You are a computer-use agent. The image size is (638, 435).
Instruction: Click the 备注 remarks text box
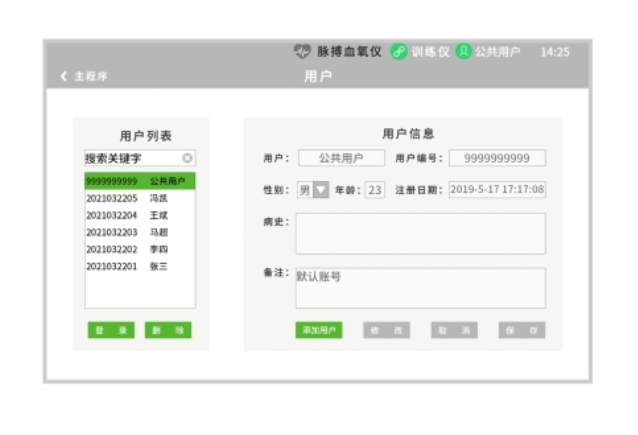420,288
